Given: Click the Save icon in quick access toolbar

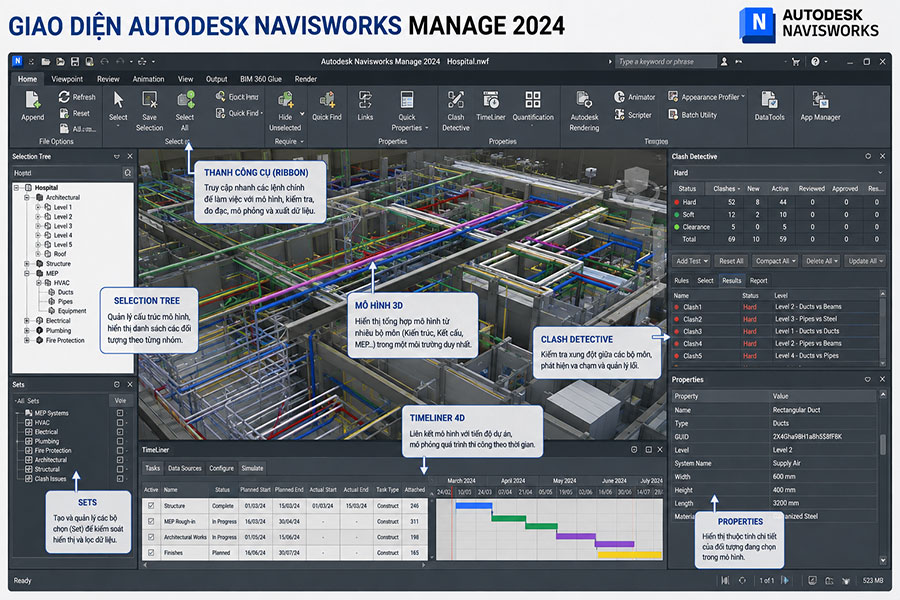Looking at the screenshot, I should [75, 61].
